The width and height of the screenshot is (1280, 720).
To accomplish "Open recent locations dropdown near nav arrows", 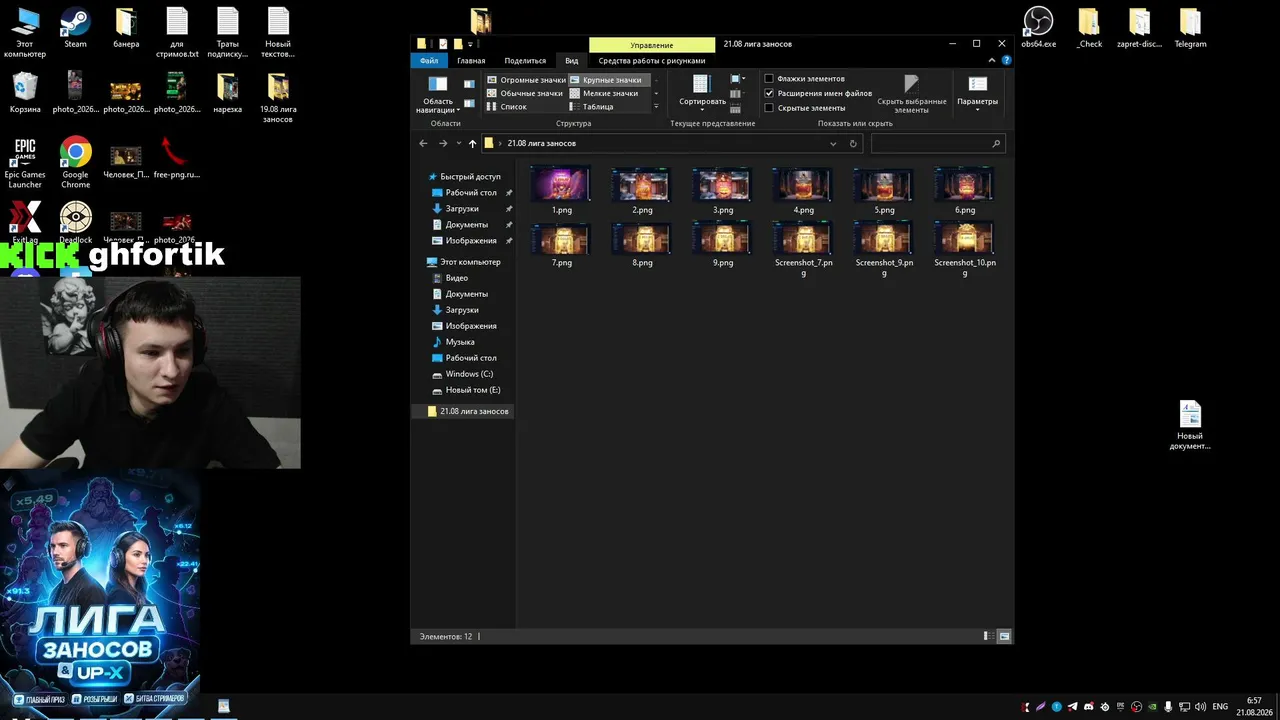I will click(x=459, y=143).
